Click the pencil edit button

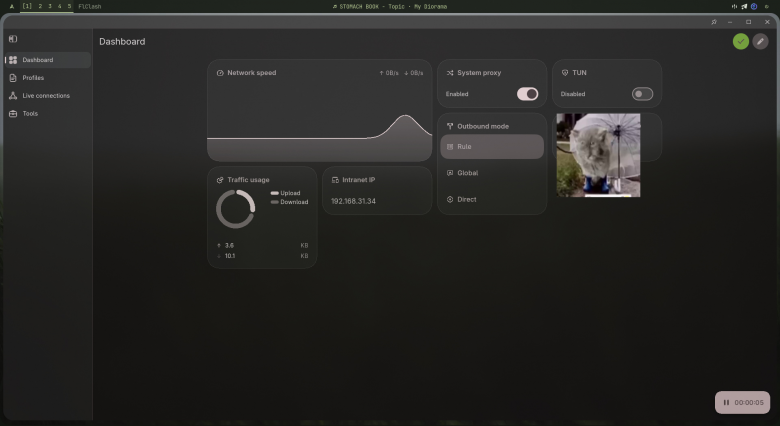pyautogui.click(x=760, y=41)
